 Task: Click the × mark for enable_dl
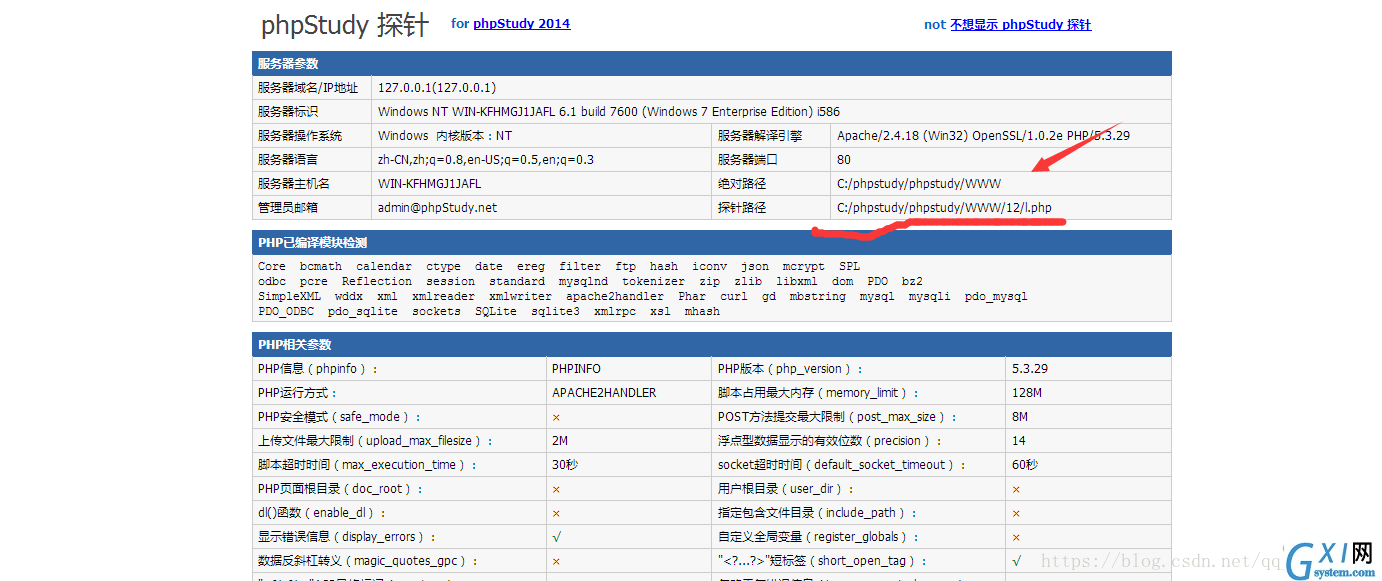556,513
